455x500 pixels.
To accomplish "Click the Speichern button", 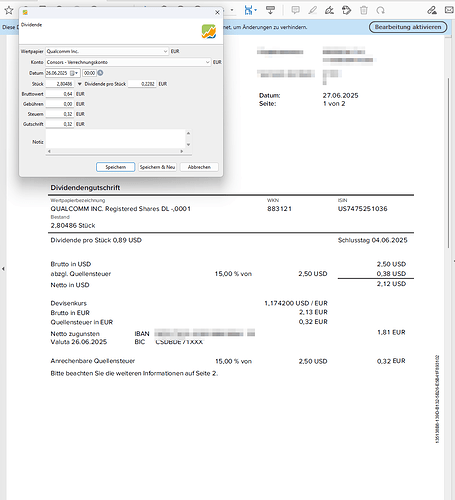I will (x=116, y=167).
